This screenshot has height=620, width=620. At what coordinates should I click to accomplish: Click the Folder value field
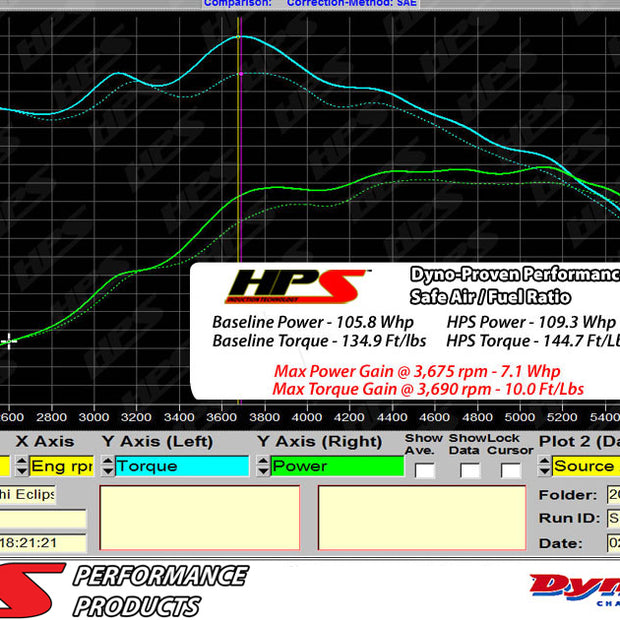[x=614, y=495]
